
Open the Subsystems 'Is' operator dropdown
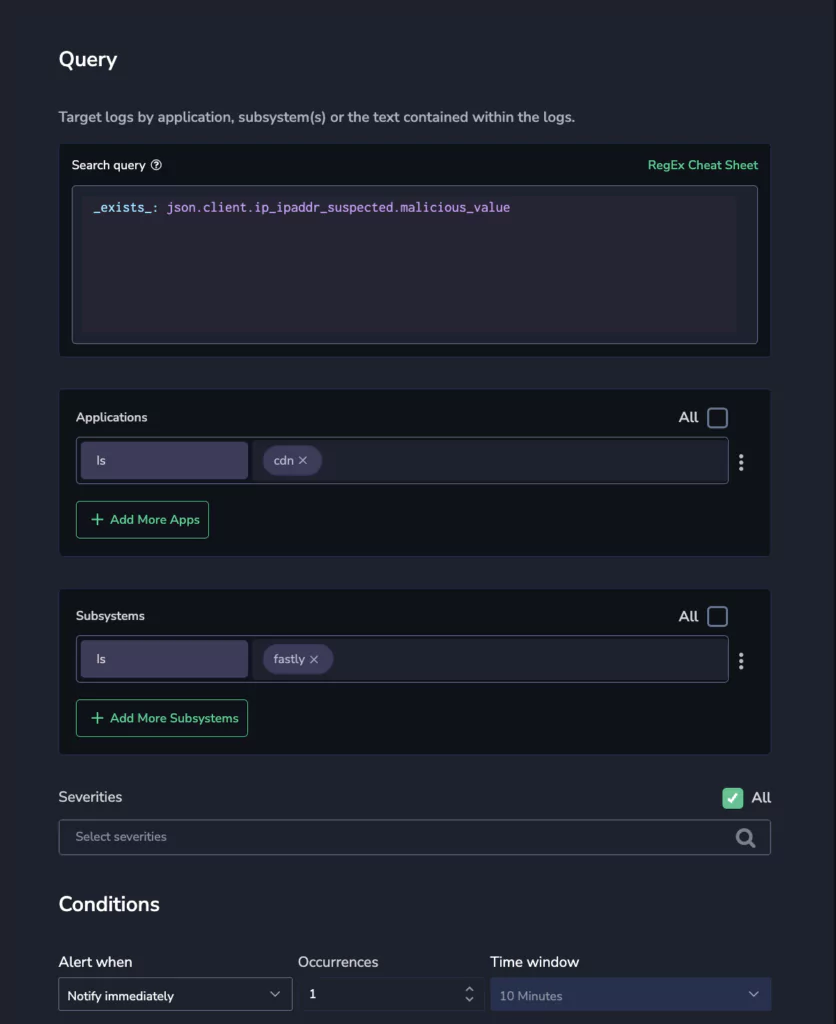pos(165,659)
